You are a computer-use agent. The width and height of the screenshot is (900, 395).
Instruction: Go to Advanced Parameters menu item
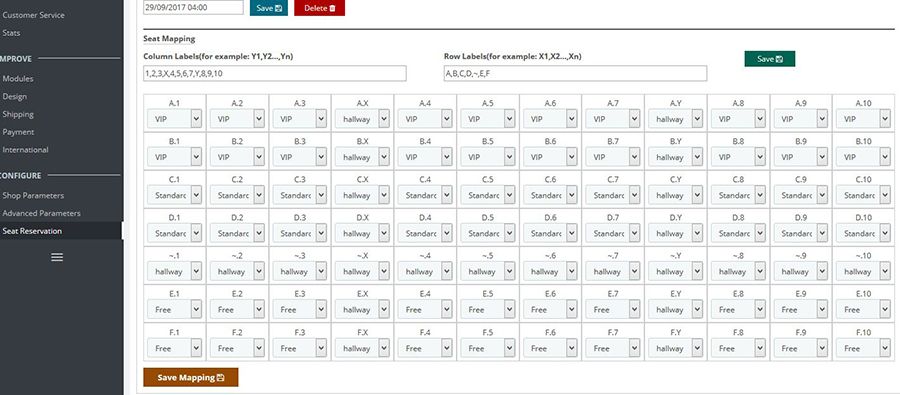[x=41, y=213]
